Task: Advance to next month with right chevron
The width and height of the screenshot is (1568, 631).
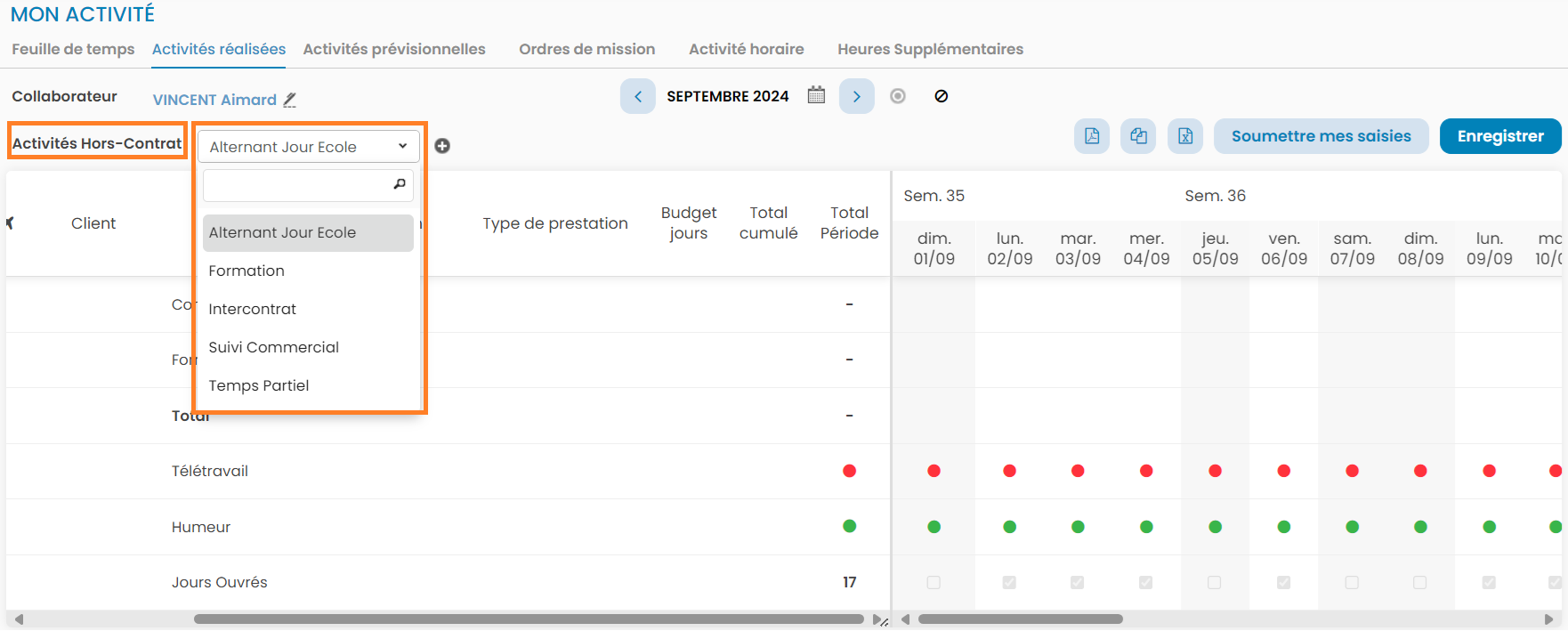Action: [856, 96]
